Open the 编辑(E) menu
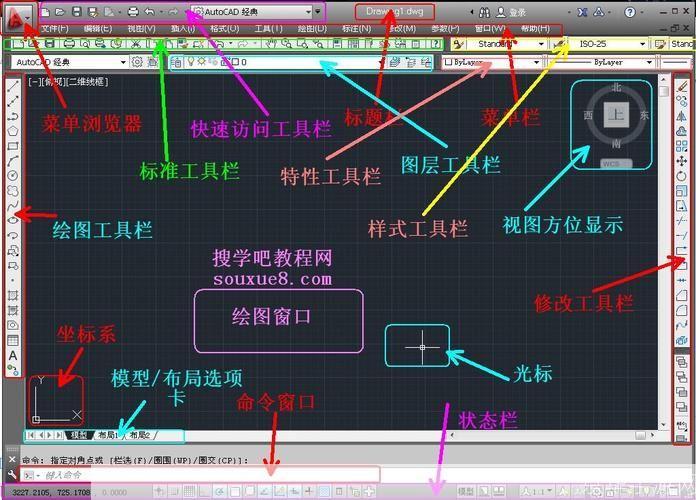Screen dimensions: 696x500 [98, 29]
